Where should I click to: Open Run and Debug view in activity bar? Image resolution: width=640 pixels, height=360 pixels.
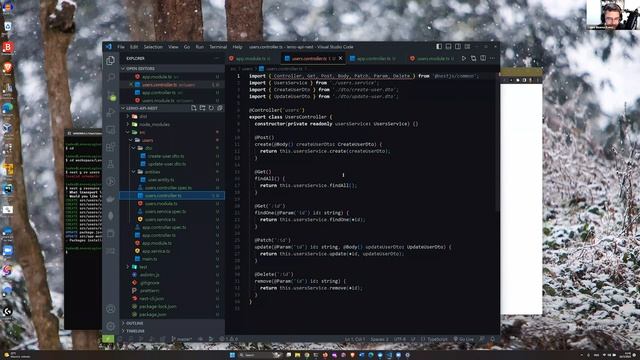pos(110,113)
